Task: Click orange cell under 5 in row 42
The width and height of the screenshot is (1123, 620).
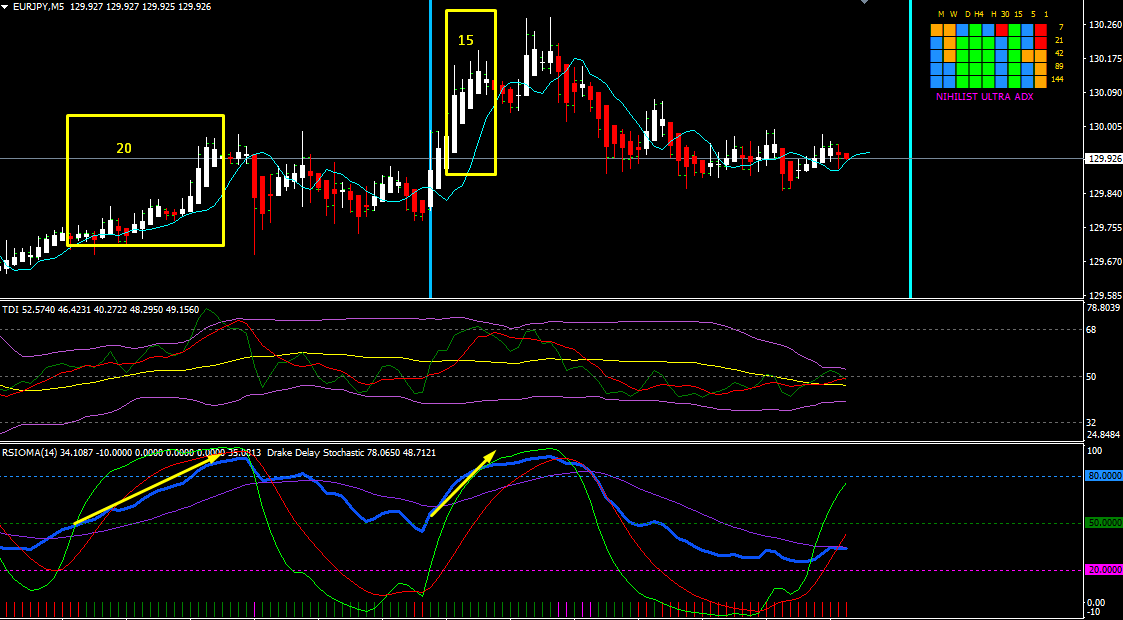Action: click(1028, 56)
